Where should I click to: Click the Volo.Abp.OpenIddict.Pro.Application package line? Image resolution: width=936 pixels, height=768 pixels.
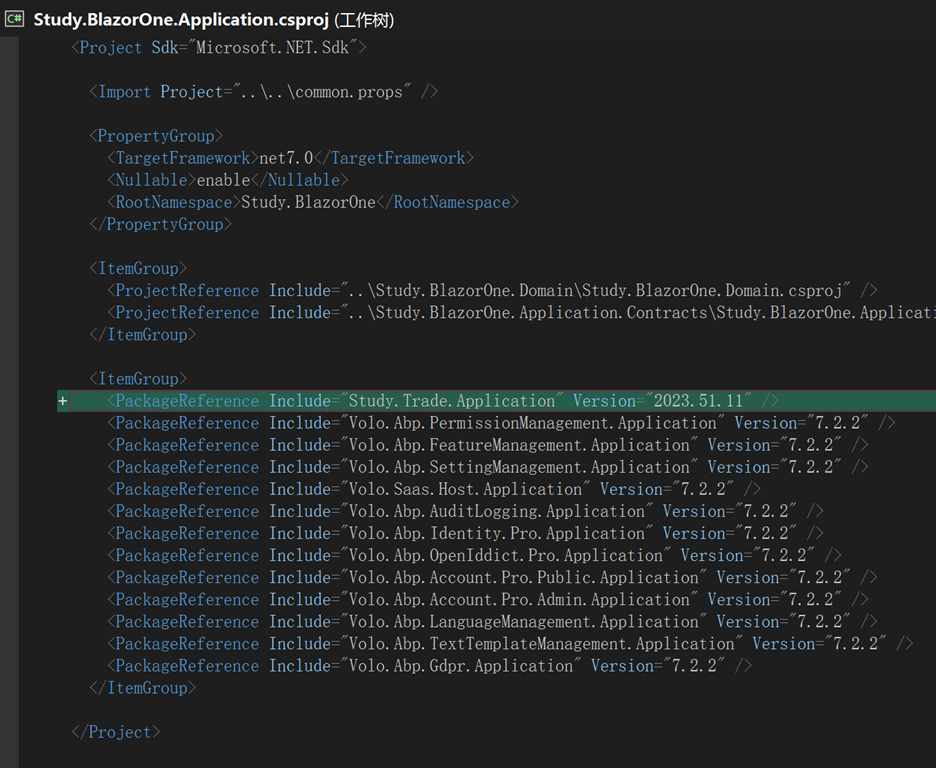[x=474, y=556]
